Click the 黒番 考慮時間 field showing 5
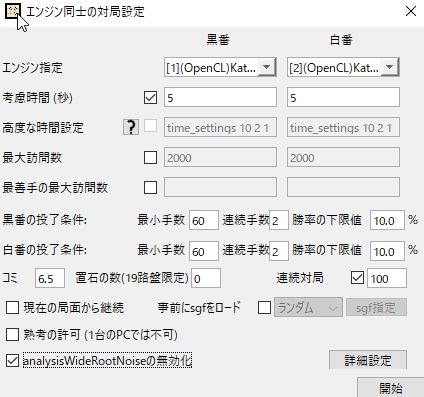Viewport: 424px width, 397px height. [220, 97]
